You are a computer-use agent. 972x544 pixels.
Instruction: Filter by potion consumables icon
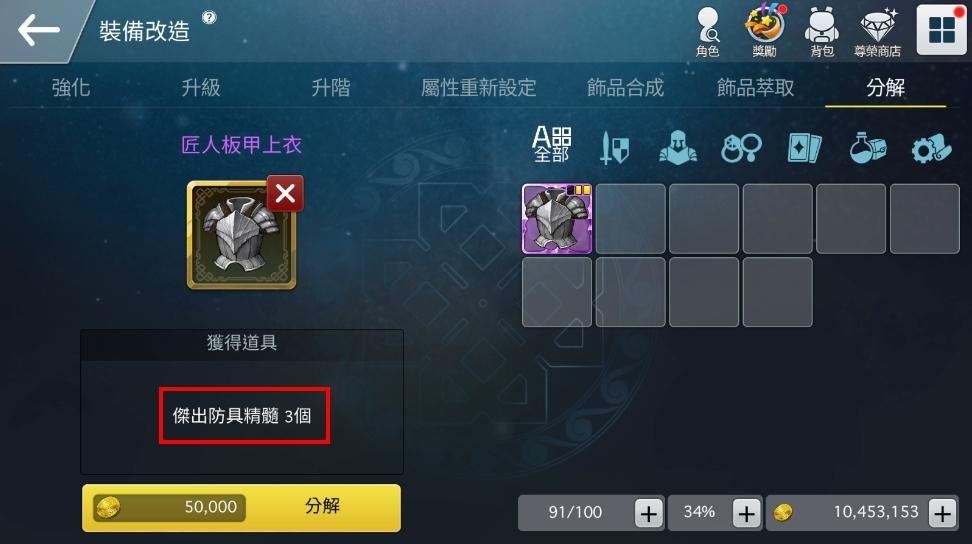coord(867,147)
